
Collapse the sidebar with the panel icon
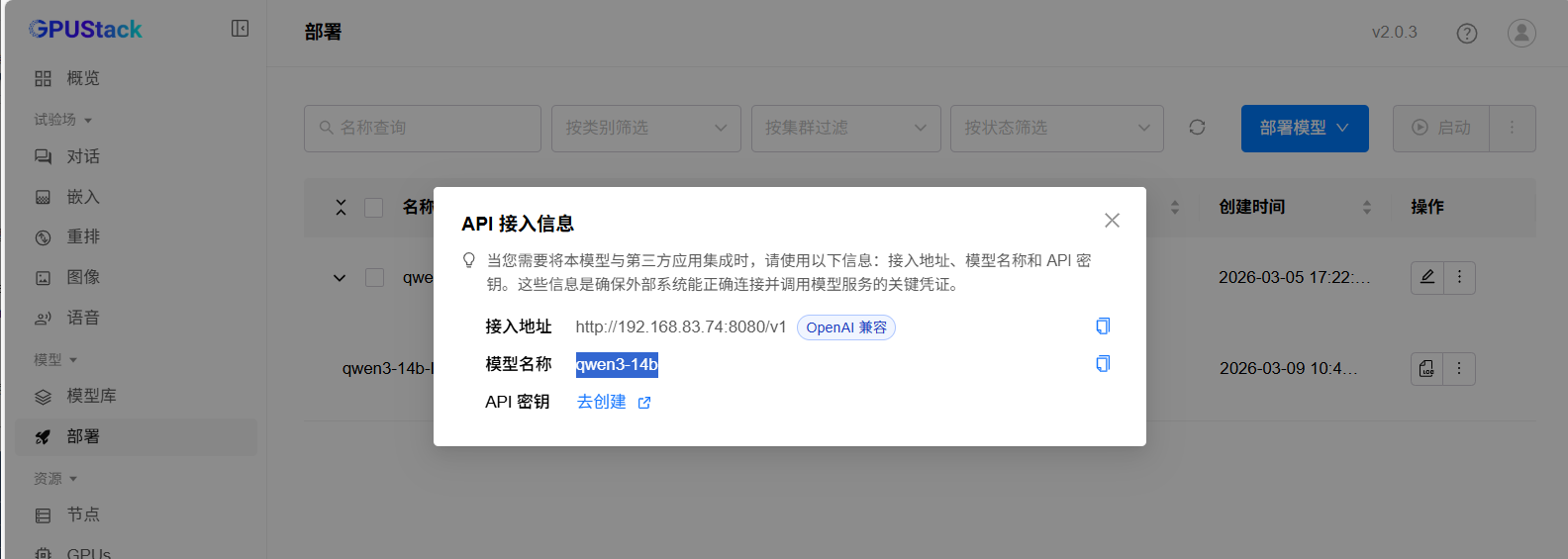[x=240, y=29]
